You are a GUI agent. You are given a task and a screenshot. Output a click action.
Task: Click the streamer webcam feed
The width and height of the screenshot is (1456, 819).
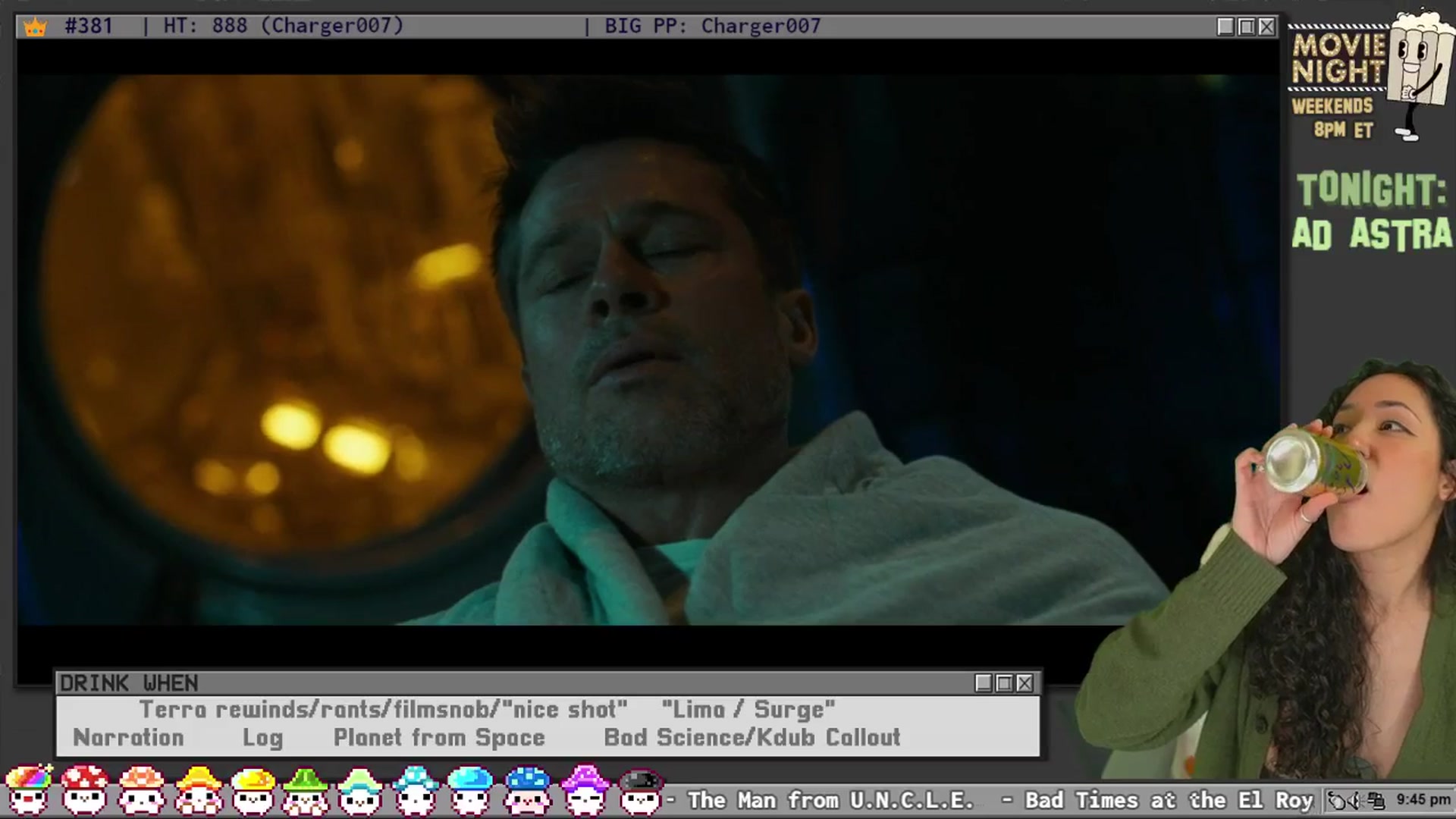[1266, 569]
